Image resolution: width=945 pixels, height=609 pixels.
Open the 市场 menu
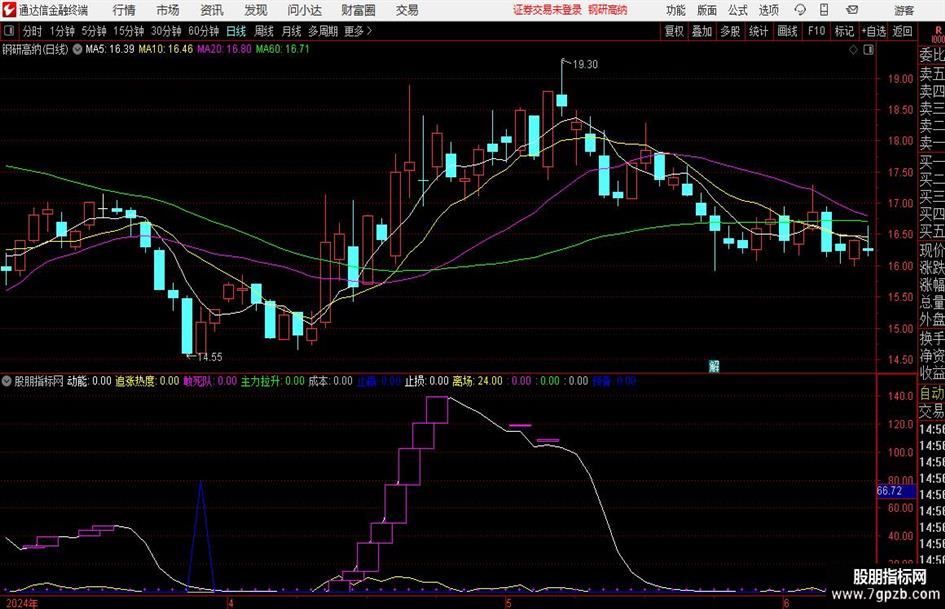168,10
